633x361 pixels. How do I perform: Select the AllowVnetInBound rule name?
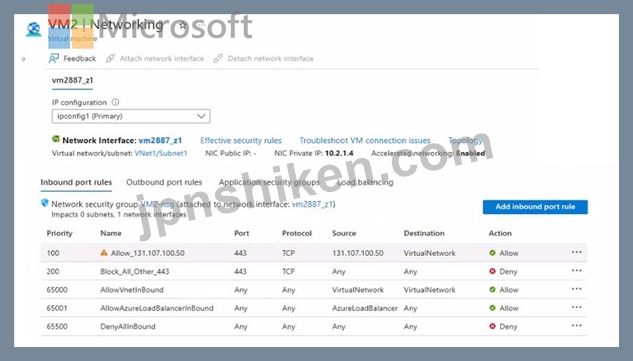pos(132,290)
